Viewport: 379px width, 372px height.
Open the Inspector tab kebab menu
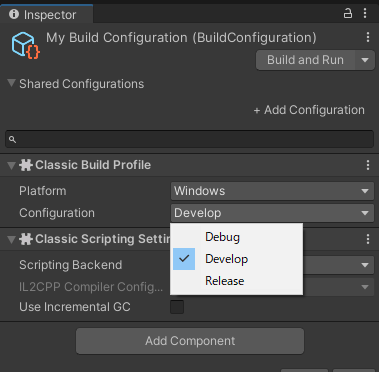365,14
